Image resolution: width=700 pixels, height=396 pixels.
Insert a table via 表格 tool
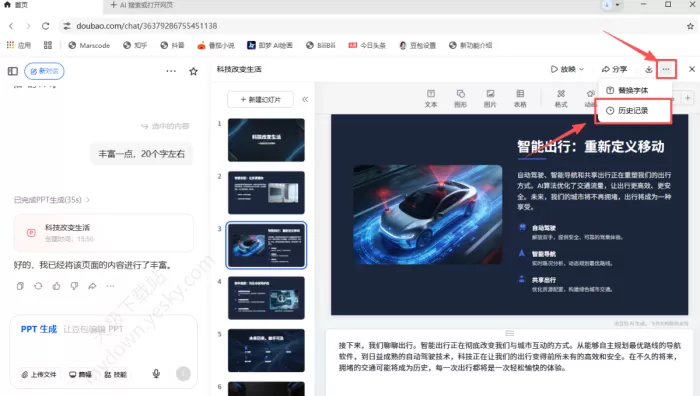point(520,98)
